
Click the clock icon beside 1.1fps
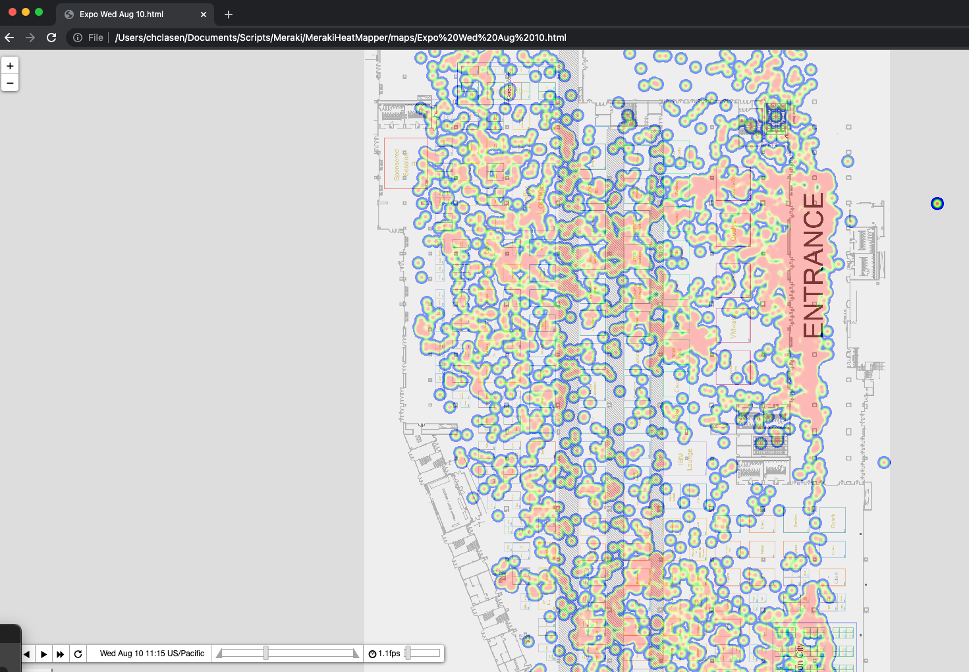click(x=372, y=653)
